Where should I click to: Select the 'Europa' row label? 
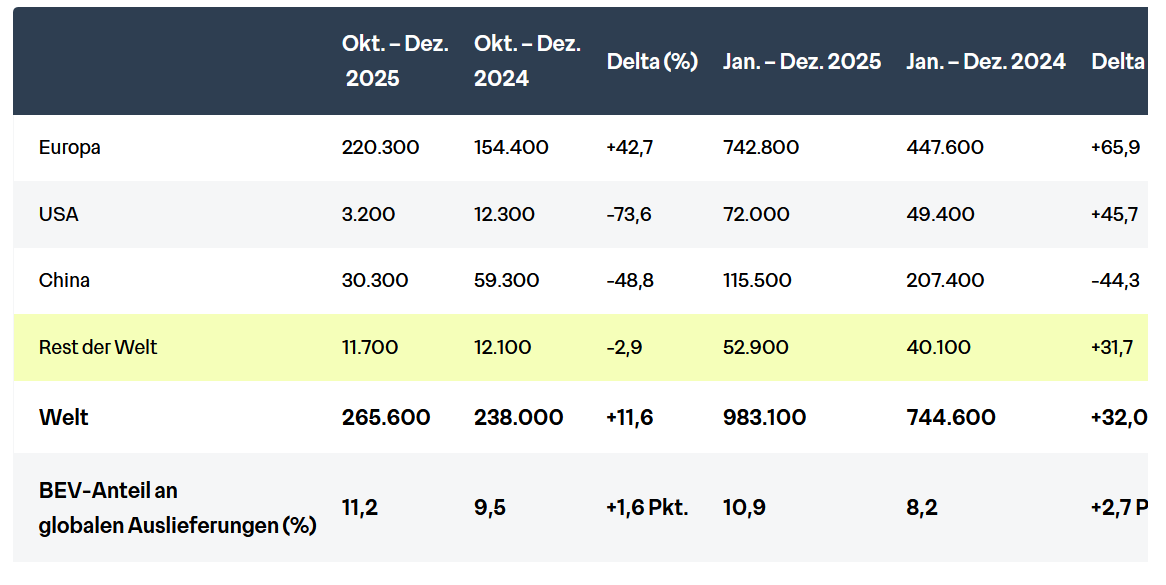70,148
